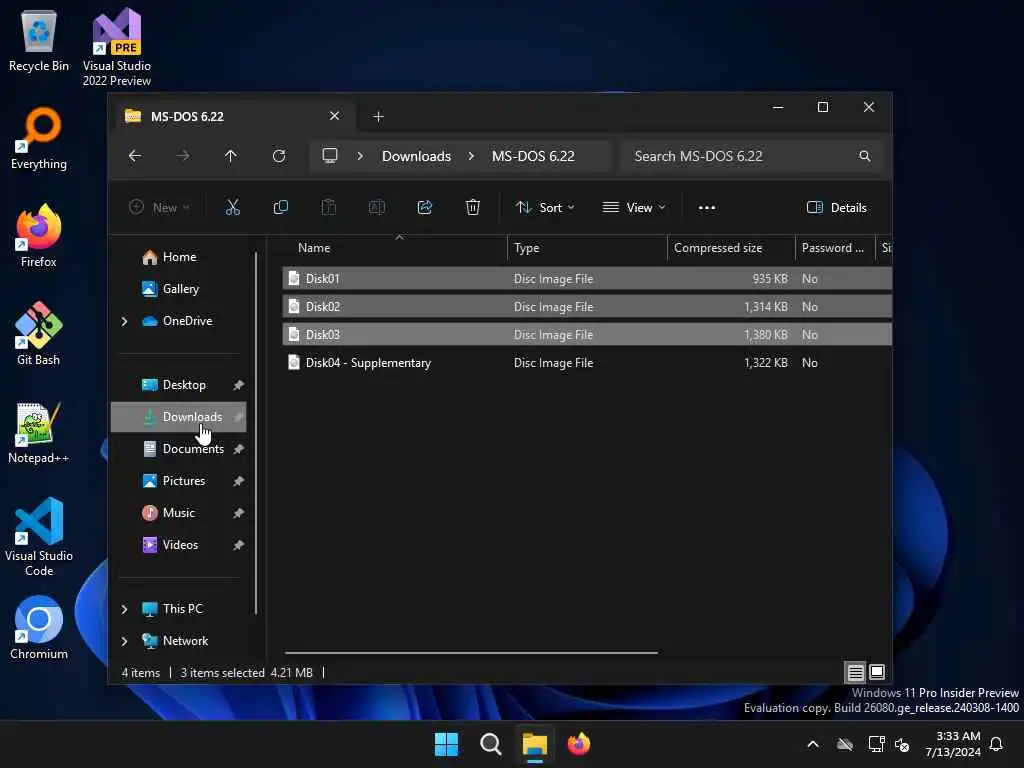Toggle the Details pane button

(837, 208)
